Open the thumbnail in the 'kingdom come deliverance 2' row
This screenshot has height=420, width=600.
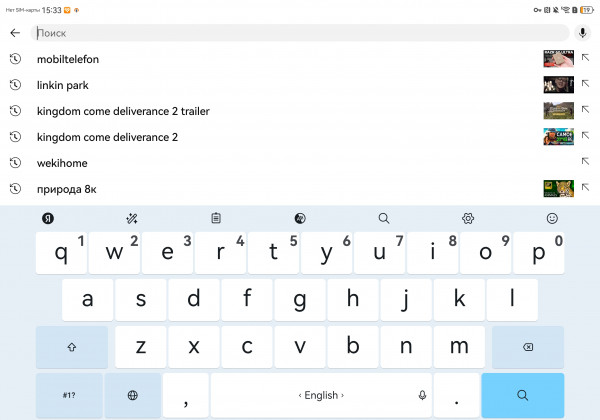coord(558,137)
